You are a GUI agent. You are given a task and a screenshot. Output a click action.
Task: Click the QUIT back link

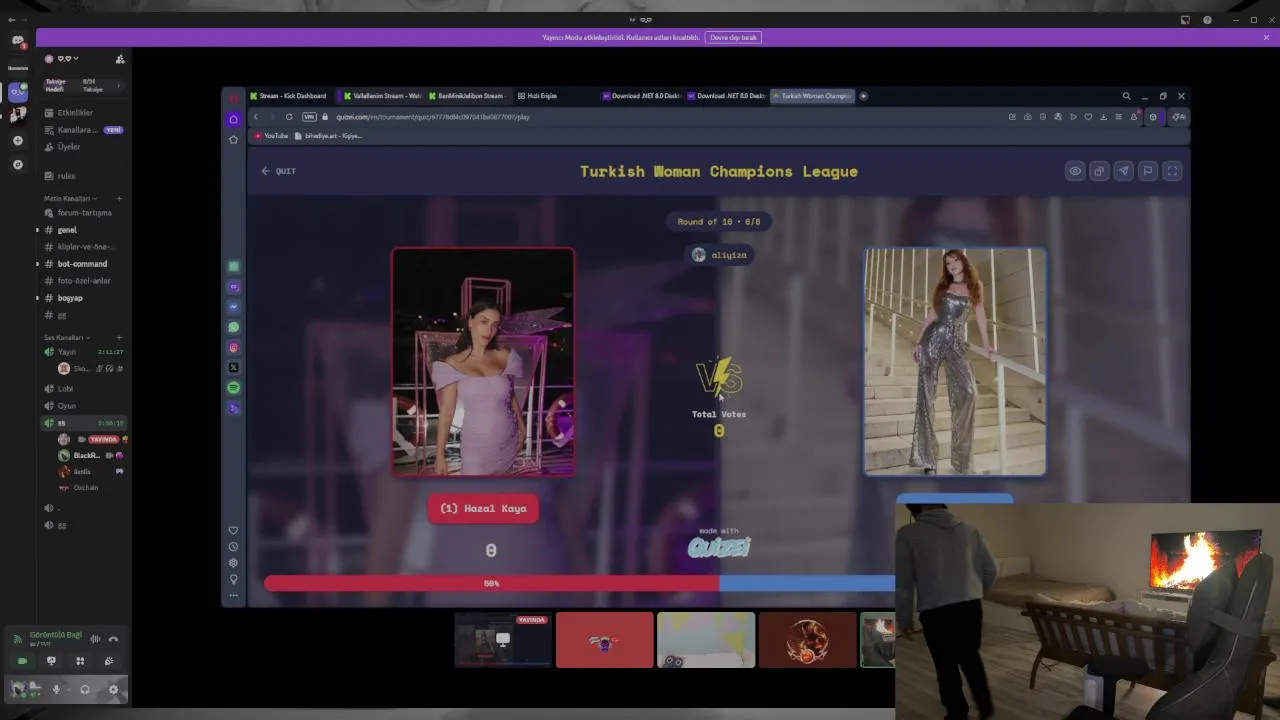pos(279,171)
